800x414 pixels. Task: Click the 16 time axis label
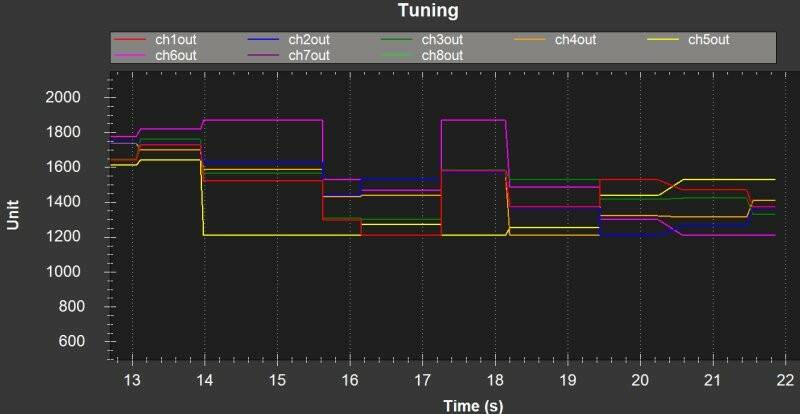pyautogui.click(x=350, y=380)
